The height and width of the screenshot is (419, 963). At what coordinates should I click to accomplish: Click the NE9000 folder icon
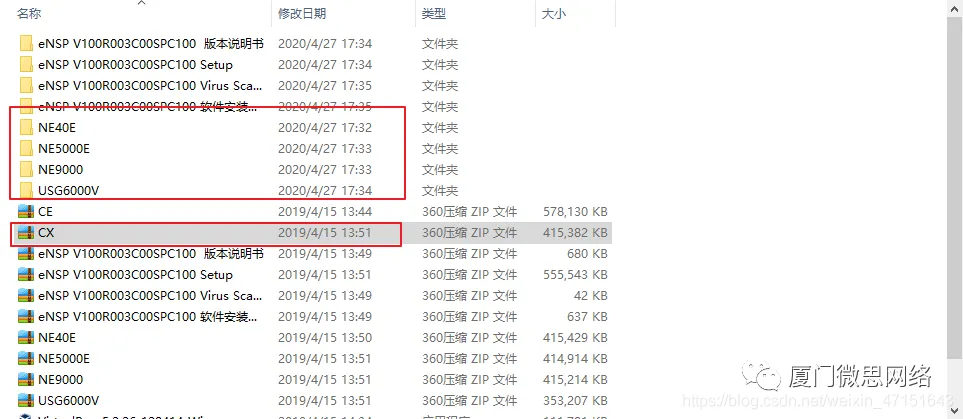(26, 170)
